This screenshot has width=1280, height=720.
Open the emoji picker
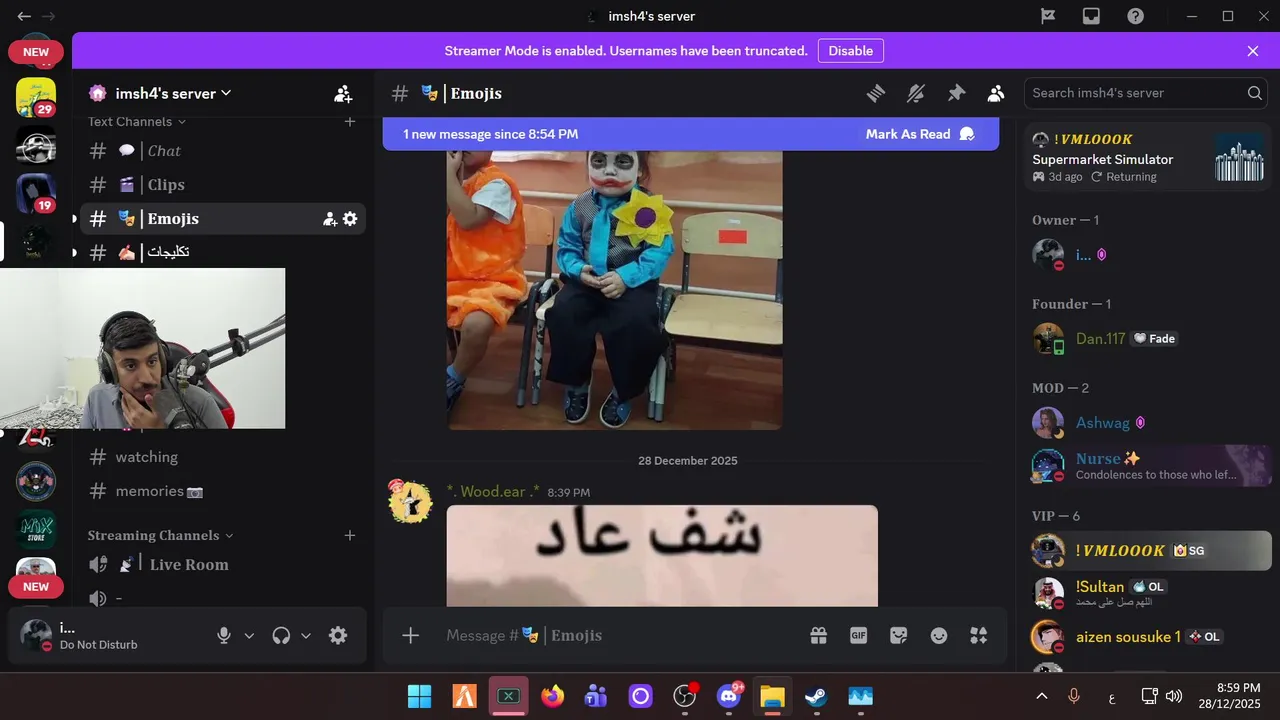(938, 635)
